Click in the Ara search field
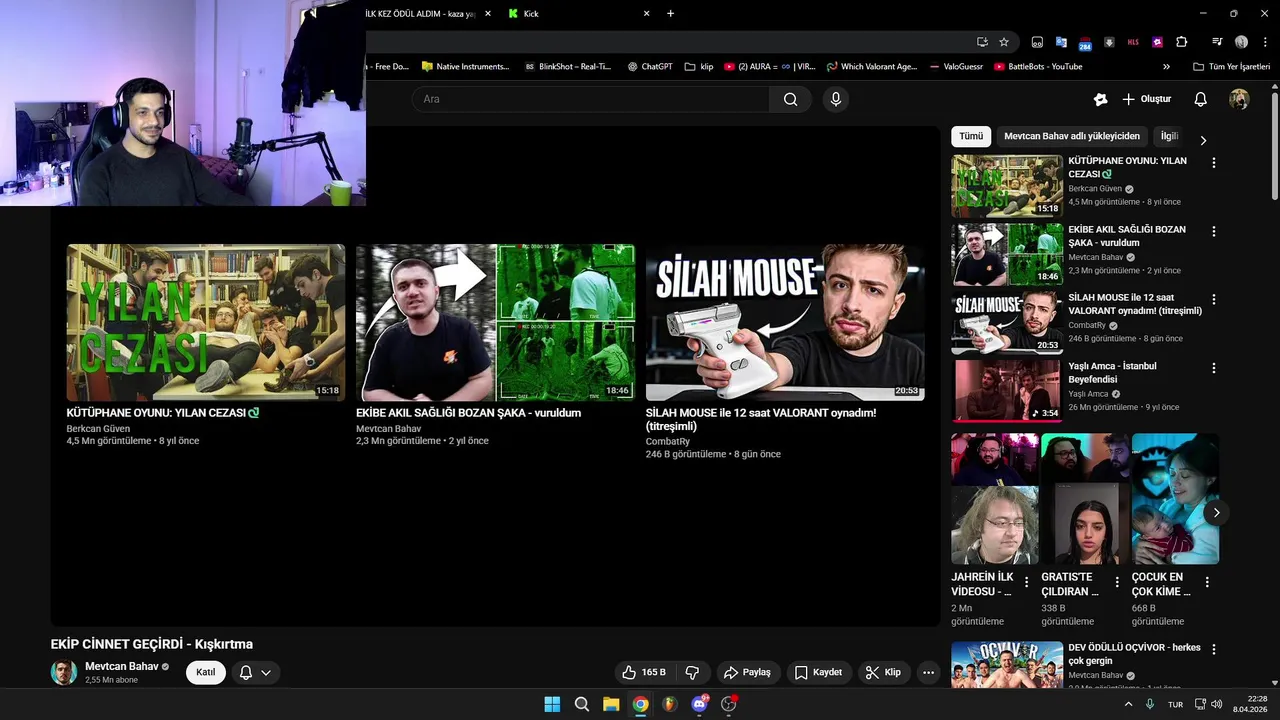Screen dimensions: 1280x720 [590, 99]
